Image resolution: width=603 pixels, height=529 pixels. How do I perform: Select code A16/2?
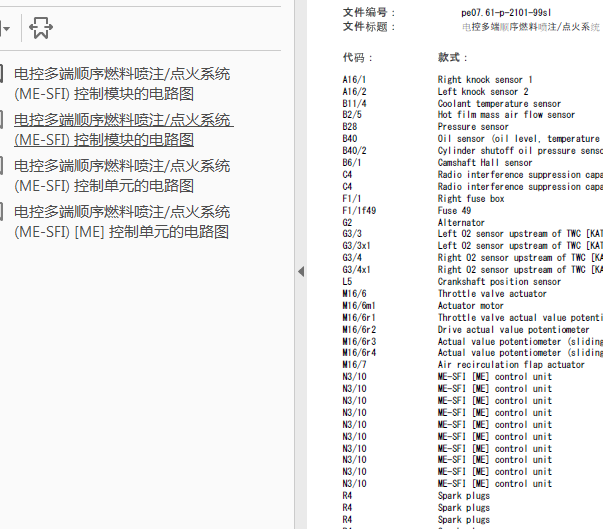coord(355,91)
